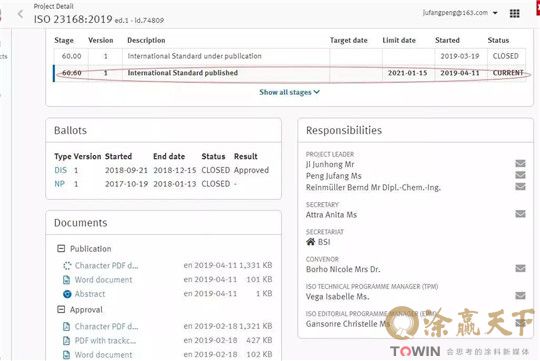
Task: Collapse the Publication documents group
Action: [x=61, y=248]
